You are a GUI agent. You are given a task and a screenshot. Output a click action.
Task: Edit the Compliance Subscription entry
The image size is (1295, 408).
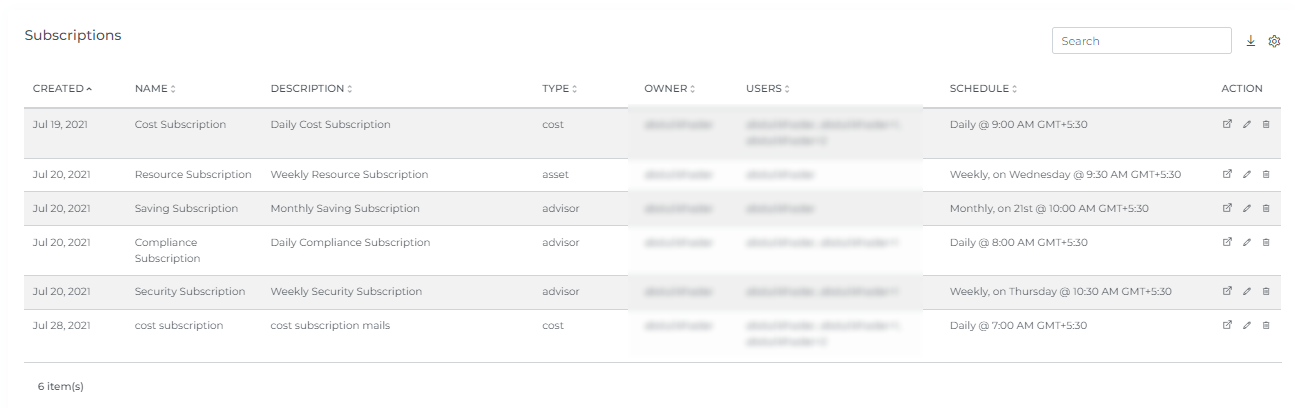(1246, 242)
